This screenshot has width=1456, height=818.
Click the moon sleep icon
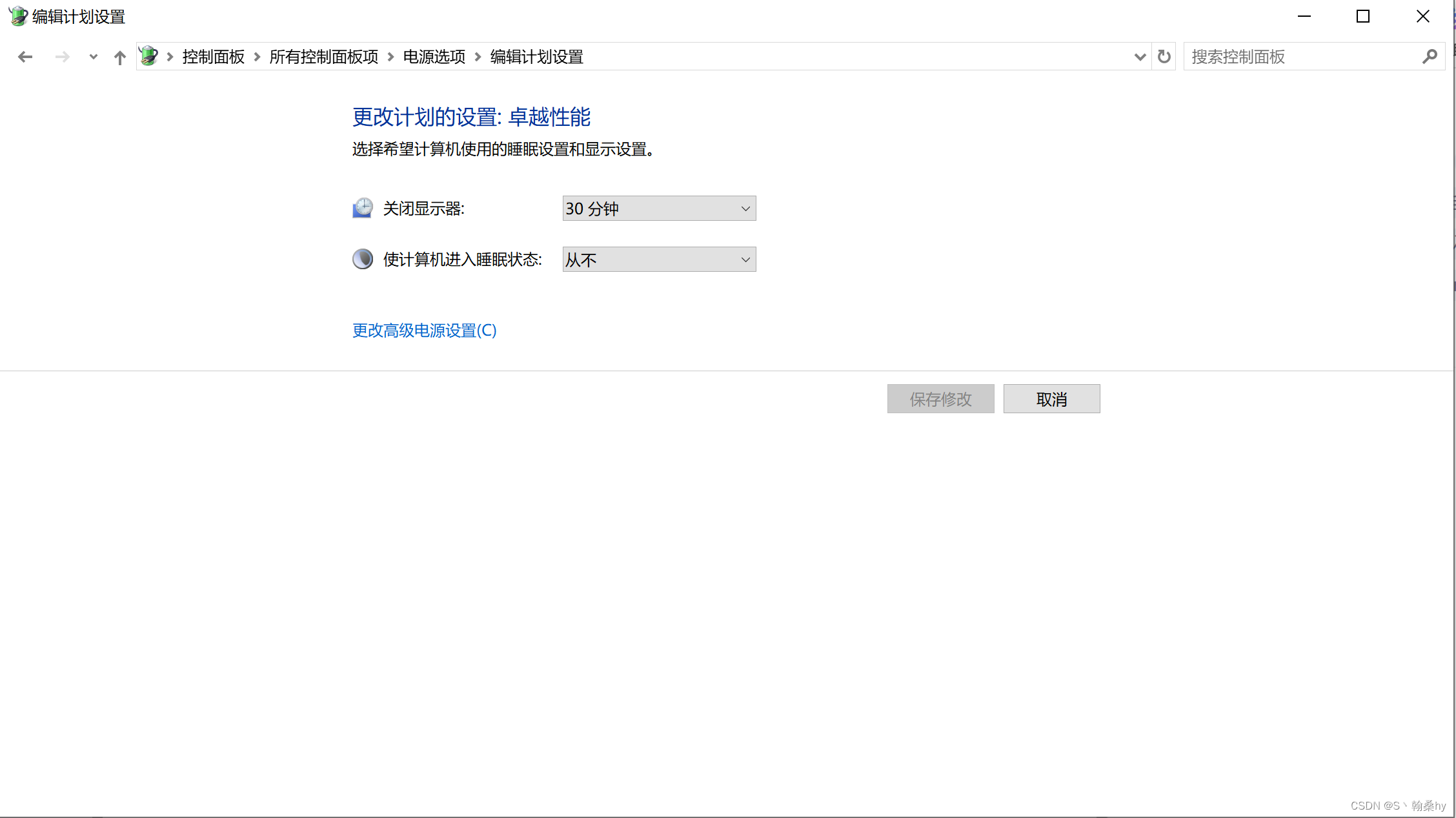tap(363, 259)
